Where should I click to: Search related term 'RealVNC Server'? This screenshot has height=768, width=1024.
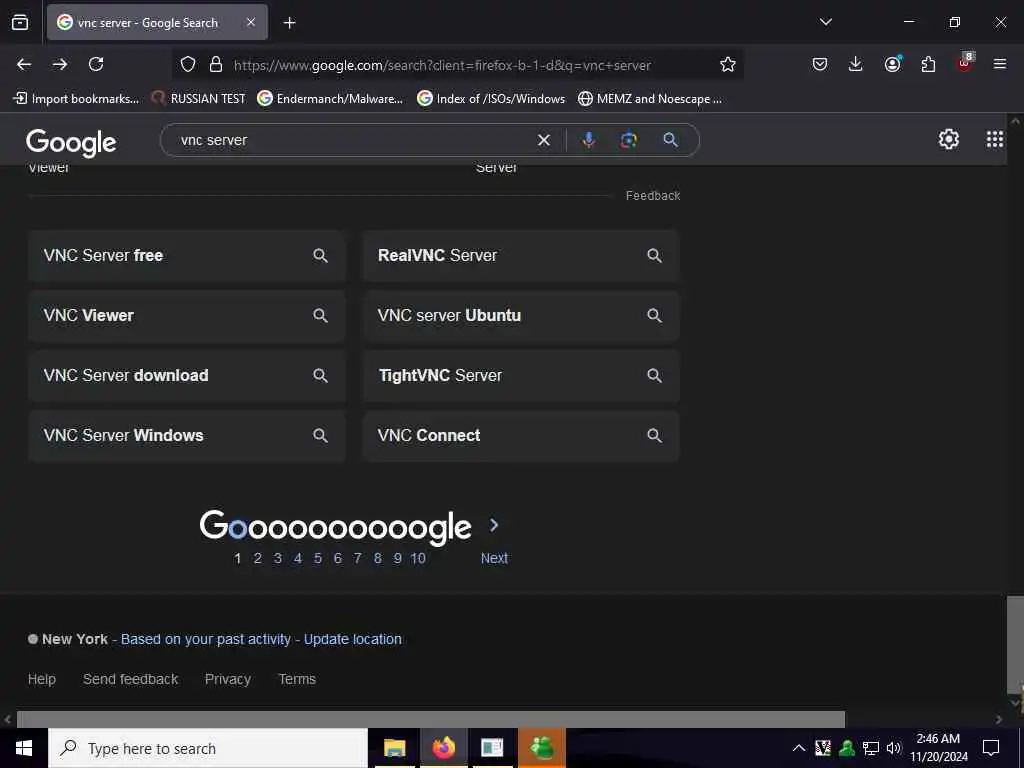tap(521, 255)
